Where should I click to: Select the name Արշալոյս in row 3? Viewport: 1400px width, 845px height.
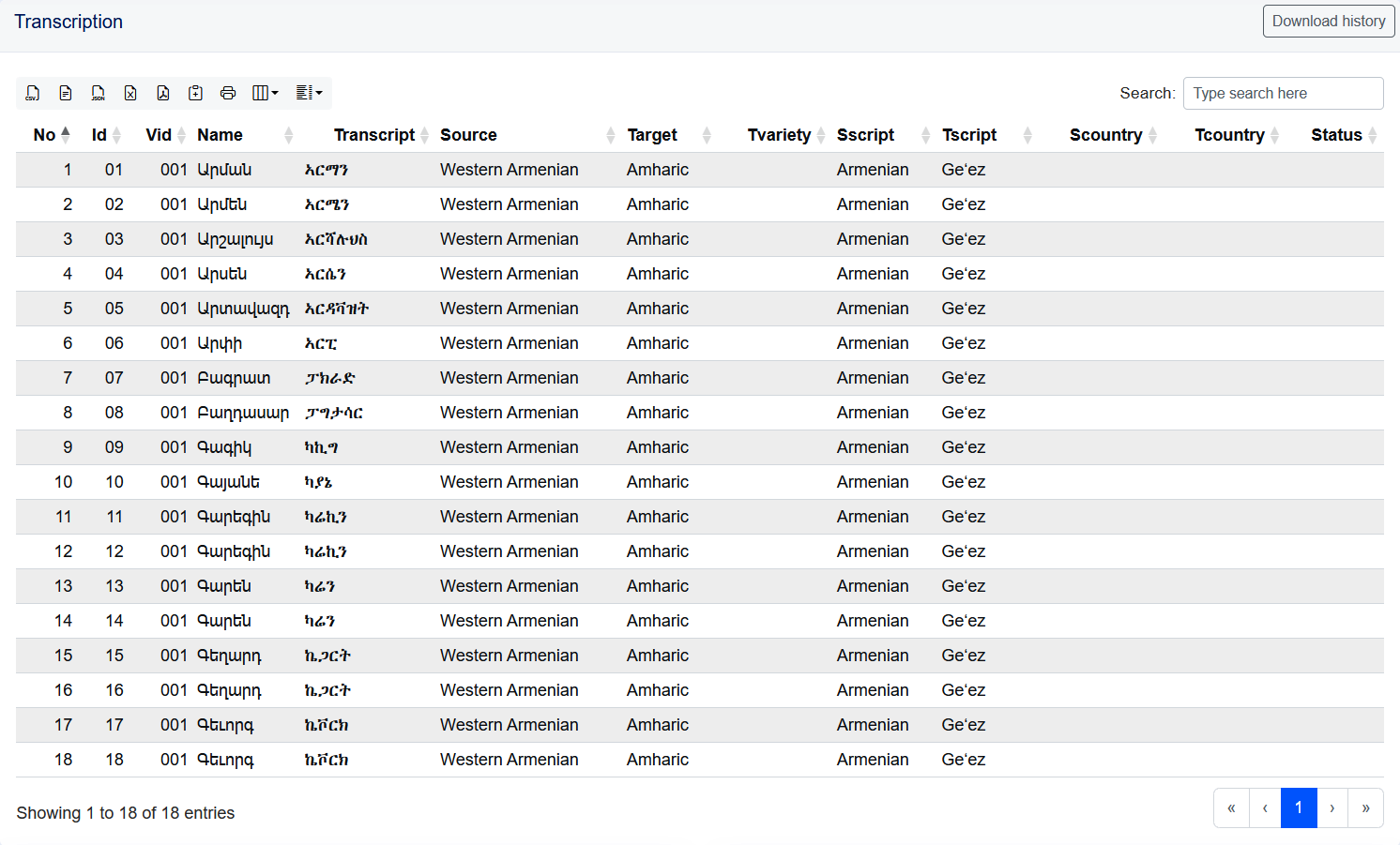[236, 239]
